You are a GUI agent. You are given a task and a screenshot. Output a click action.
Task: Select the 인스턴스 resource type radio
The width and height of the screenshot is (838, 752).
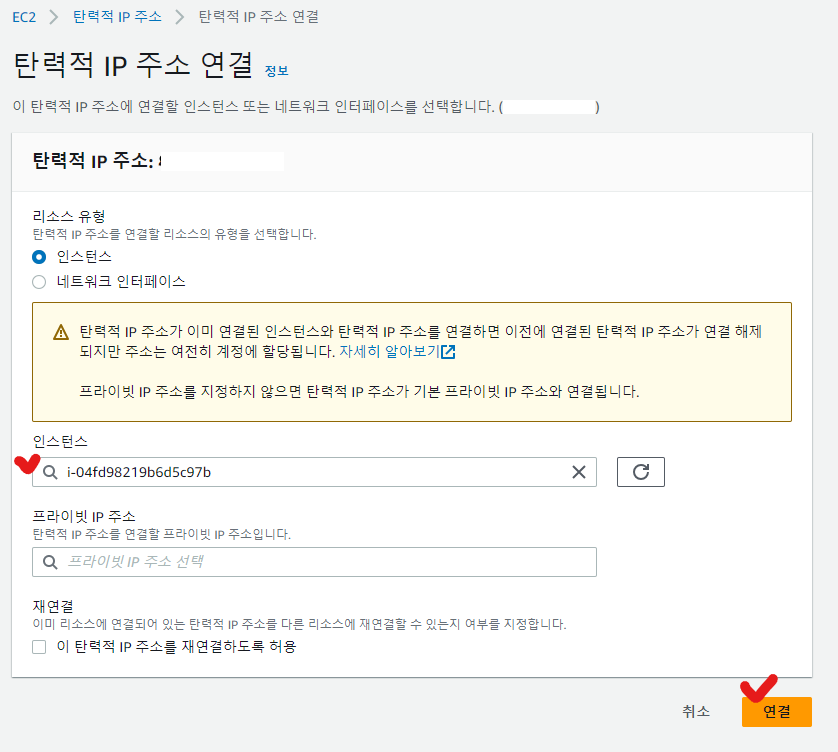(x=39, y=256)
